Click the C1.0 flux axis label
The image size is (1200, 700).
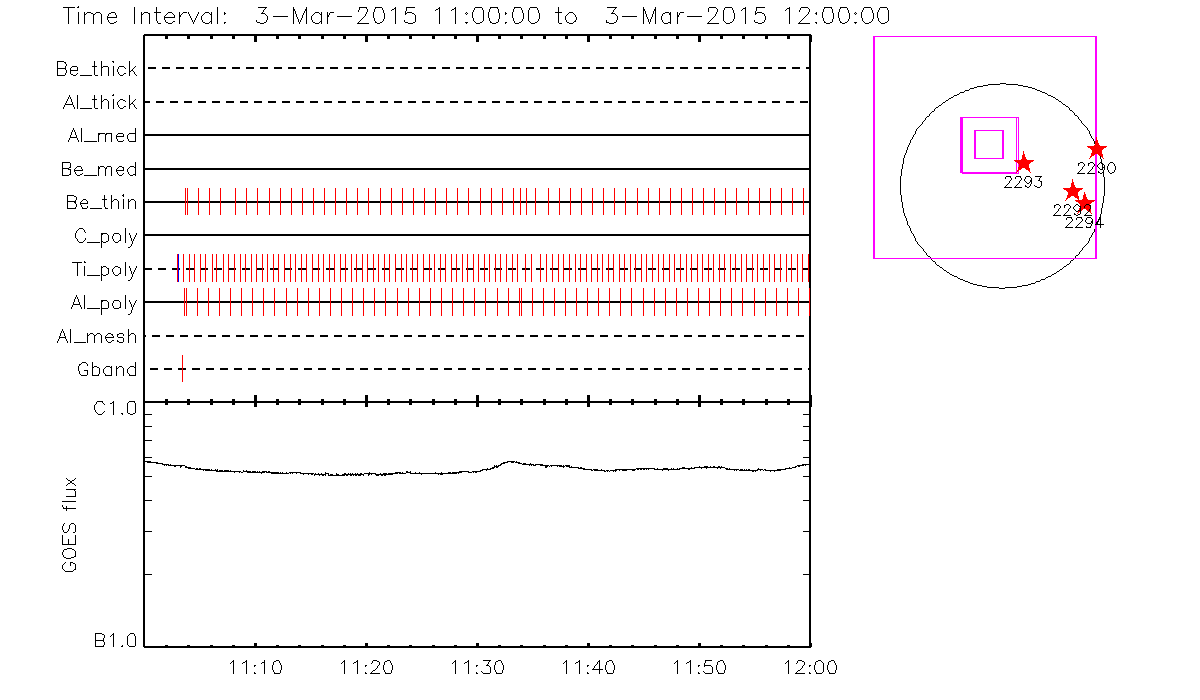[115, 409]
